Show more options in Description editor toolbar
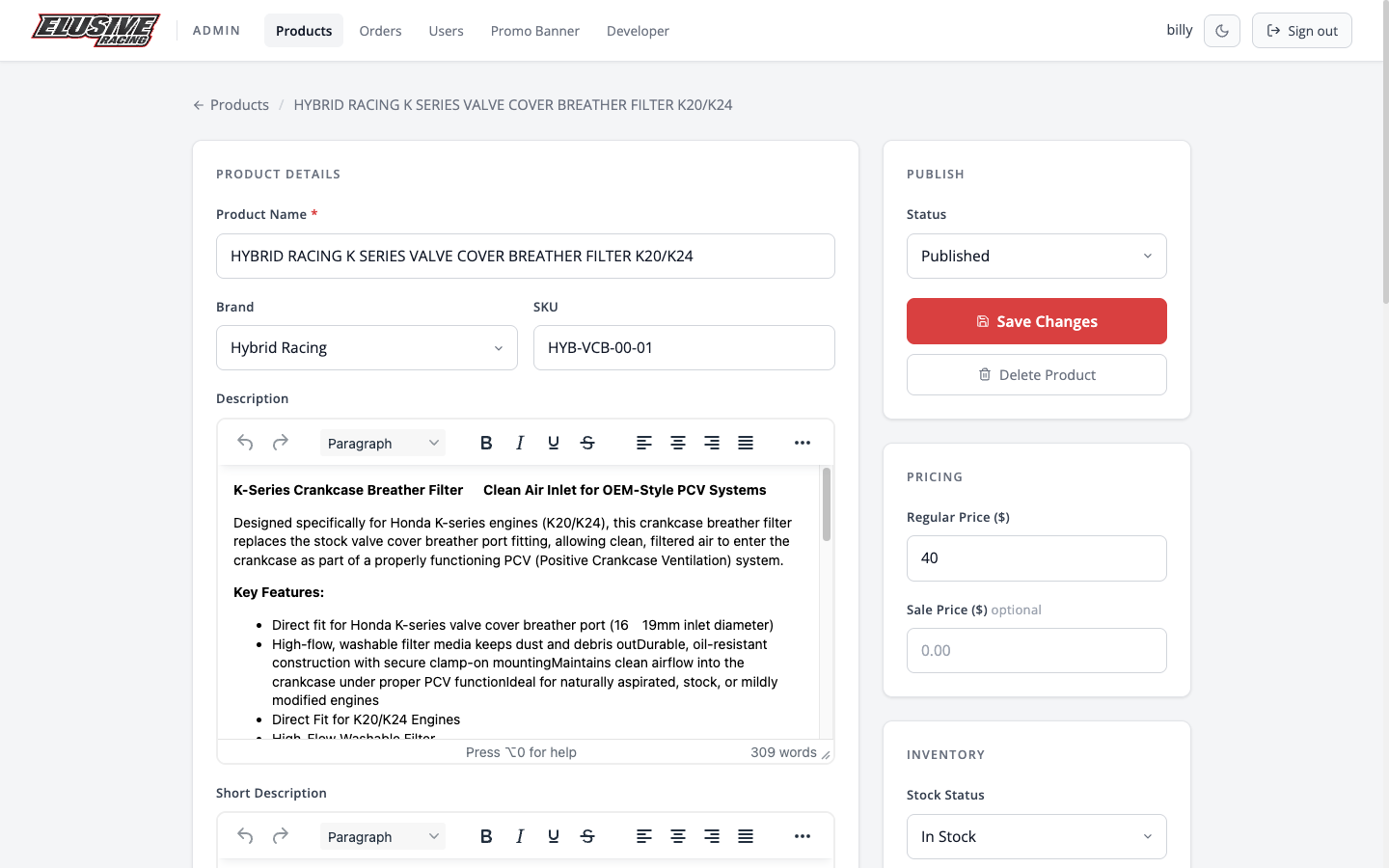1389x868 pixels. click(x=803, y=443)
